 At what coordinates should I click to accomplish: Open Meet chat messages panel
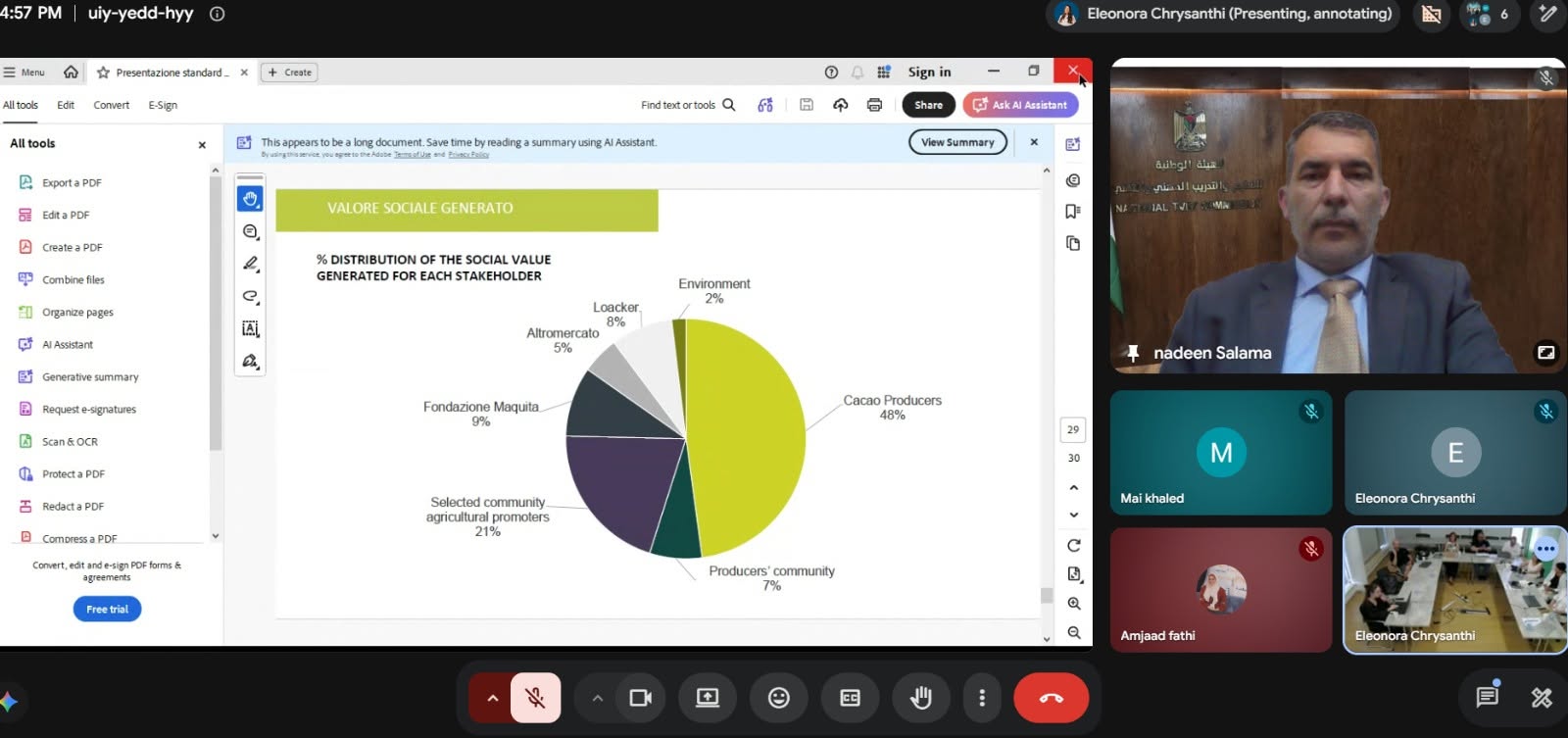pyautogui.click(x=1488, y=697)
